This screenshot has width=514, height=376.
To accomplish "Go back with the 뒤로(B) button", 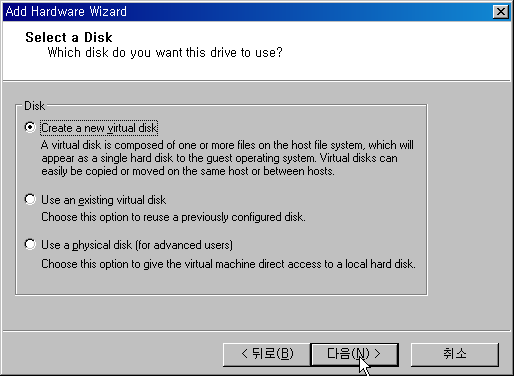I will point(267,354).
